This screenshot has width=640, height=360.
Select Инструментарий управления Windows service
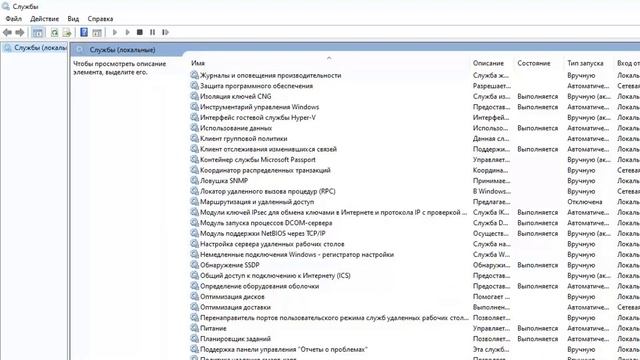click(260, 107)
